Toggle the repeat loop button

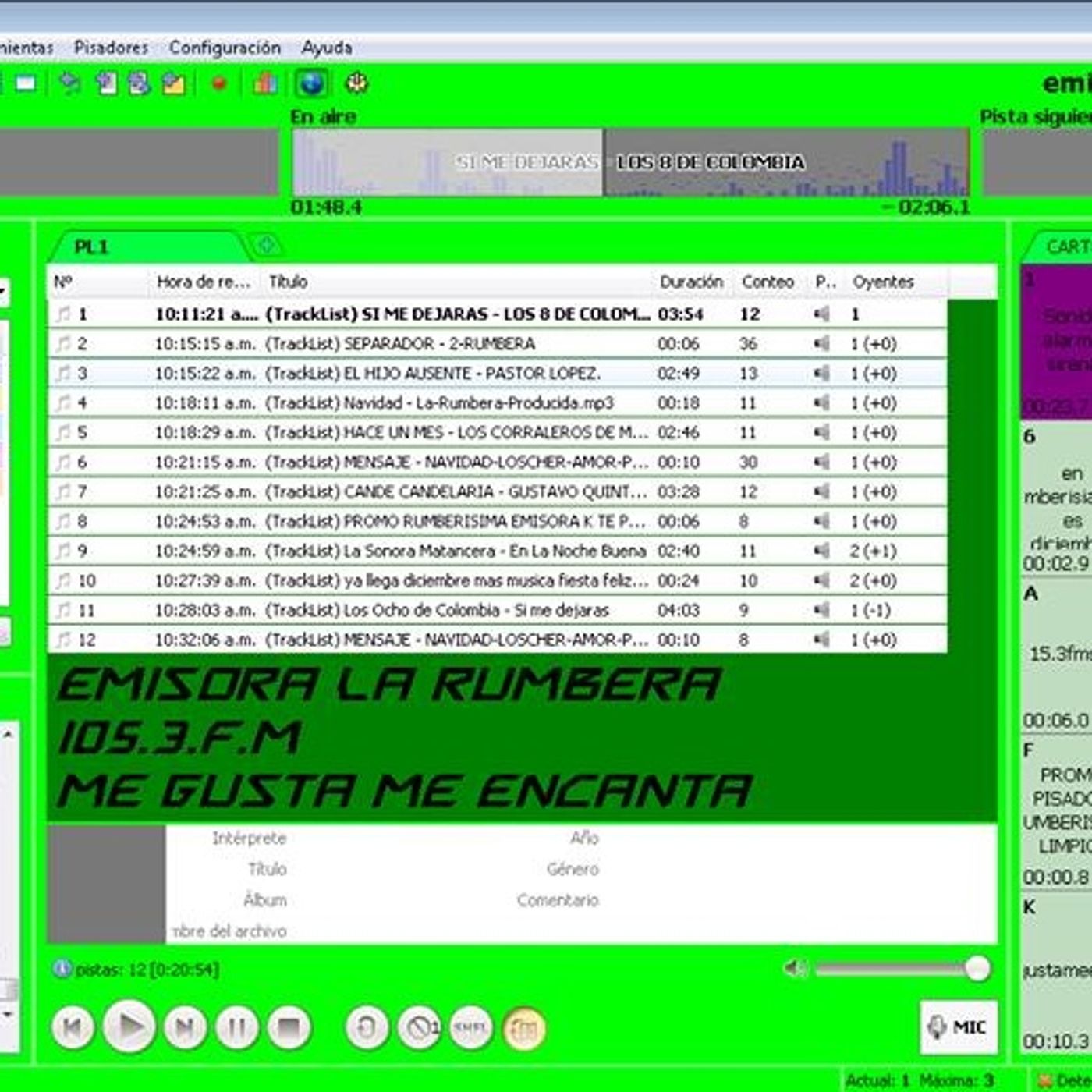tap(367, 1027)
